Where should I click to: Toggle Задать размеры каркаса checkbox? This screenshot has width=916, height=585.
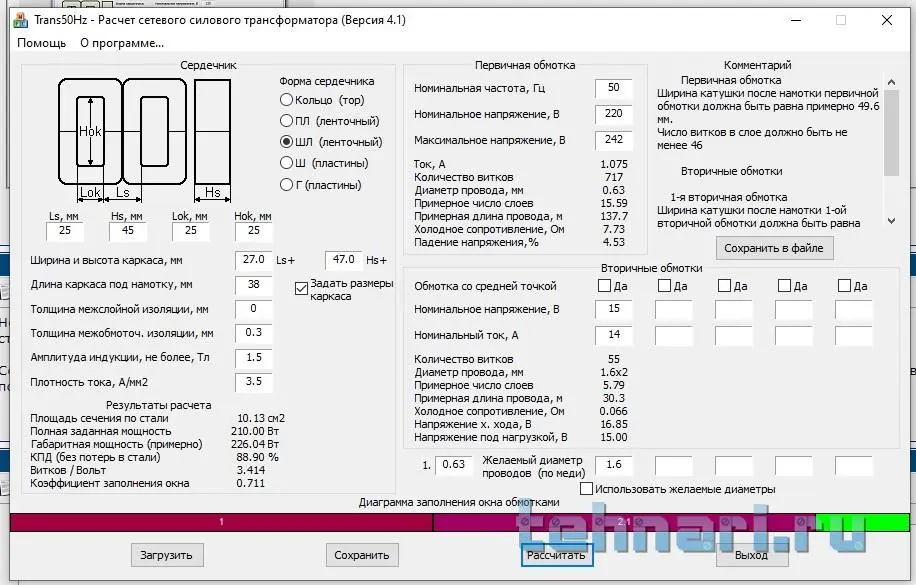tap(301, 289)
